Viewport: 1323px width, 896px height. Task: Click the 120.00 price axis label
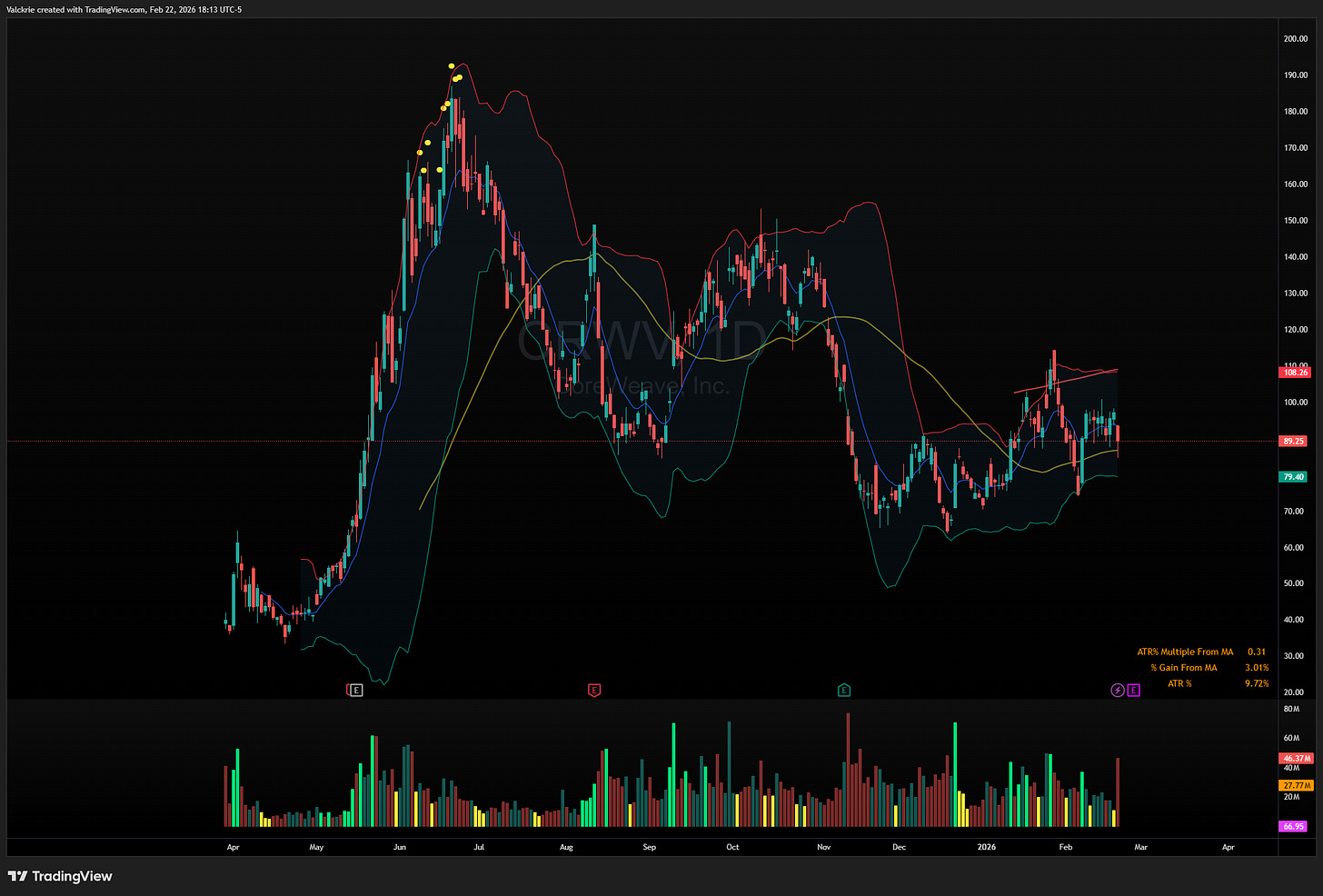1296,330
